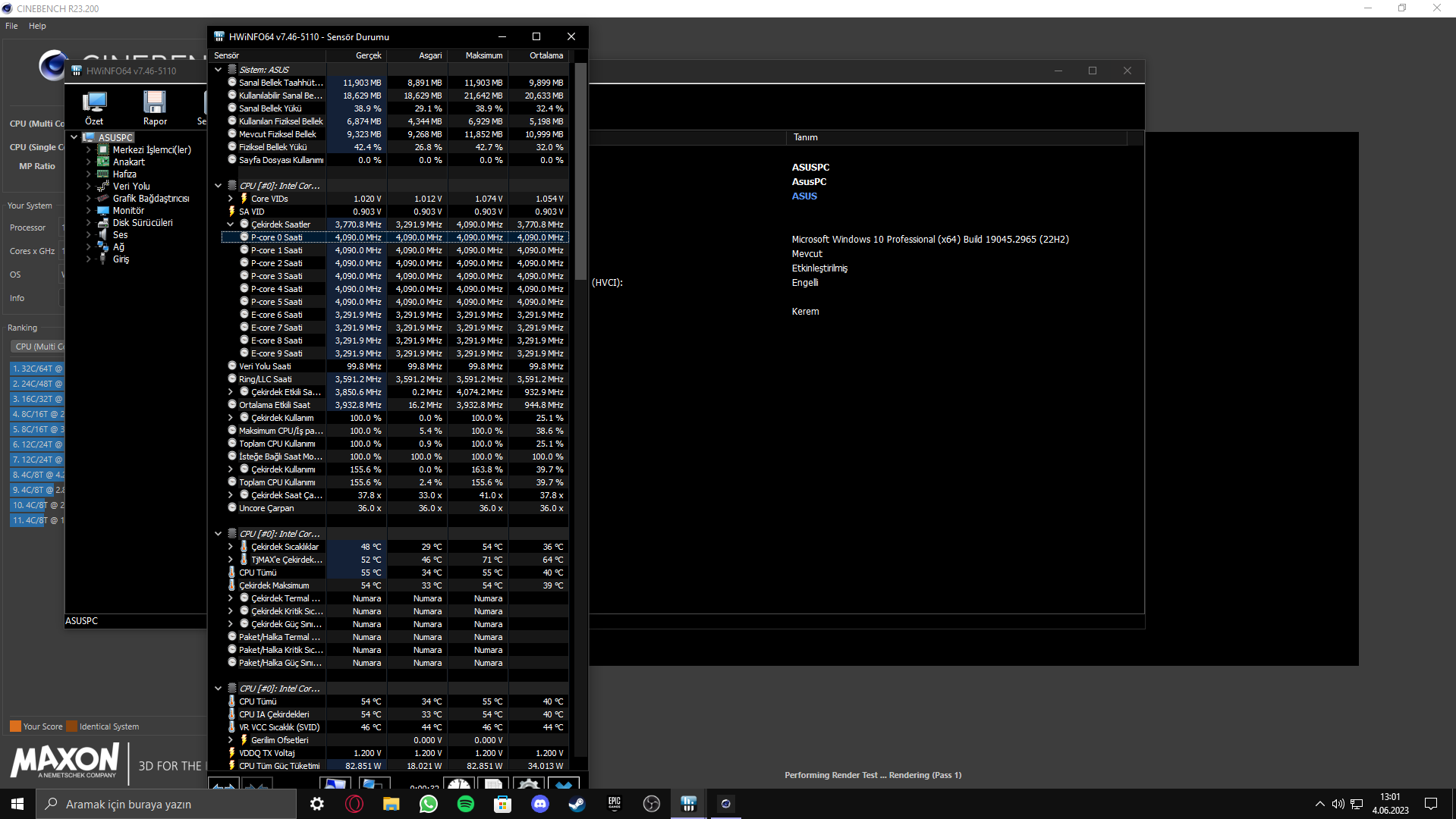
Task: Select the E-core 6 Saati row
Action: click(x=395, y=315)
